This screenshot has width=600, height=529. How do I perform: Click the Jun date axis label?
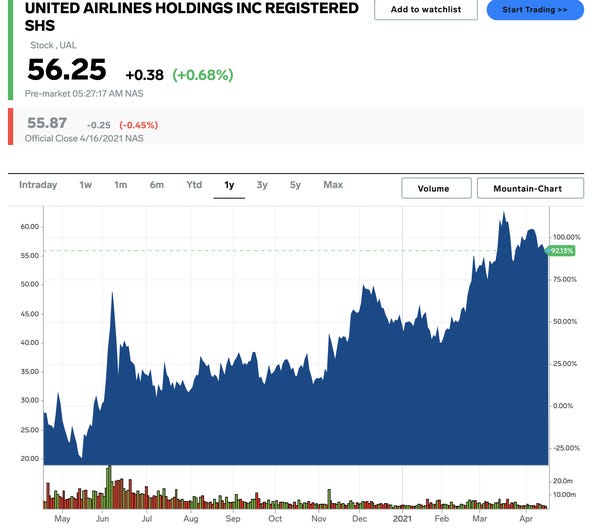click(102, 519)
